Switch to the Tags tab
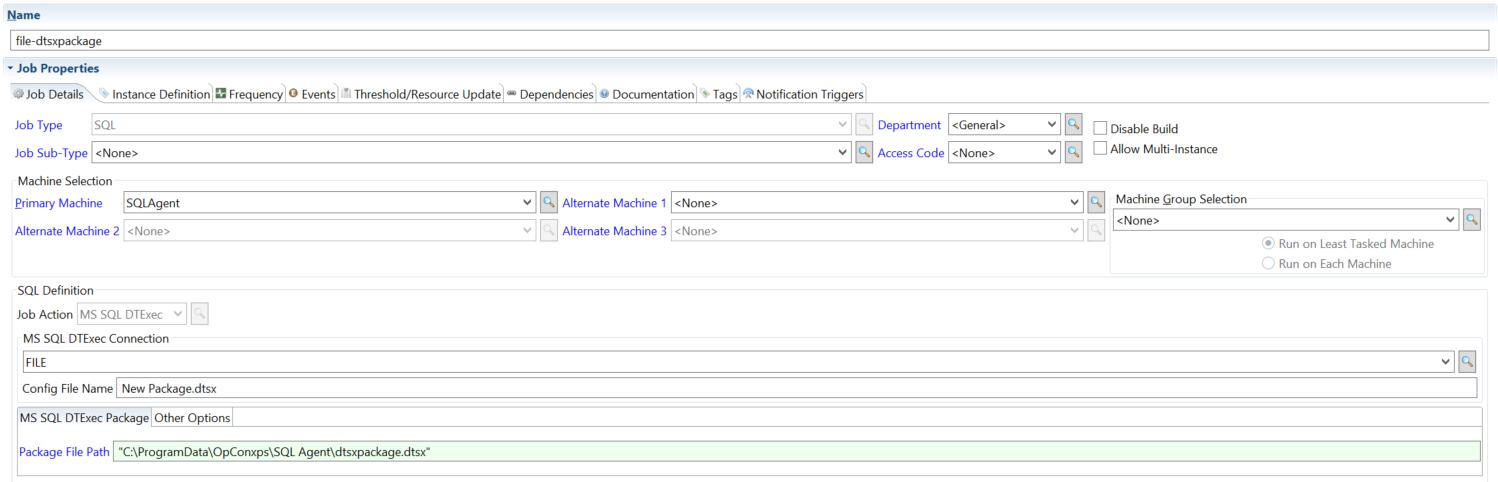This screenshot has height=482, width=1498. pos(718,94)
